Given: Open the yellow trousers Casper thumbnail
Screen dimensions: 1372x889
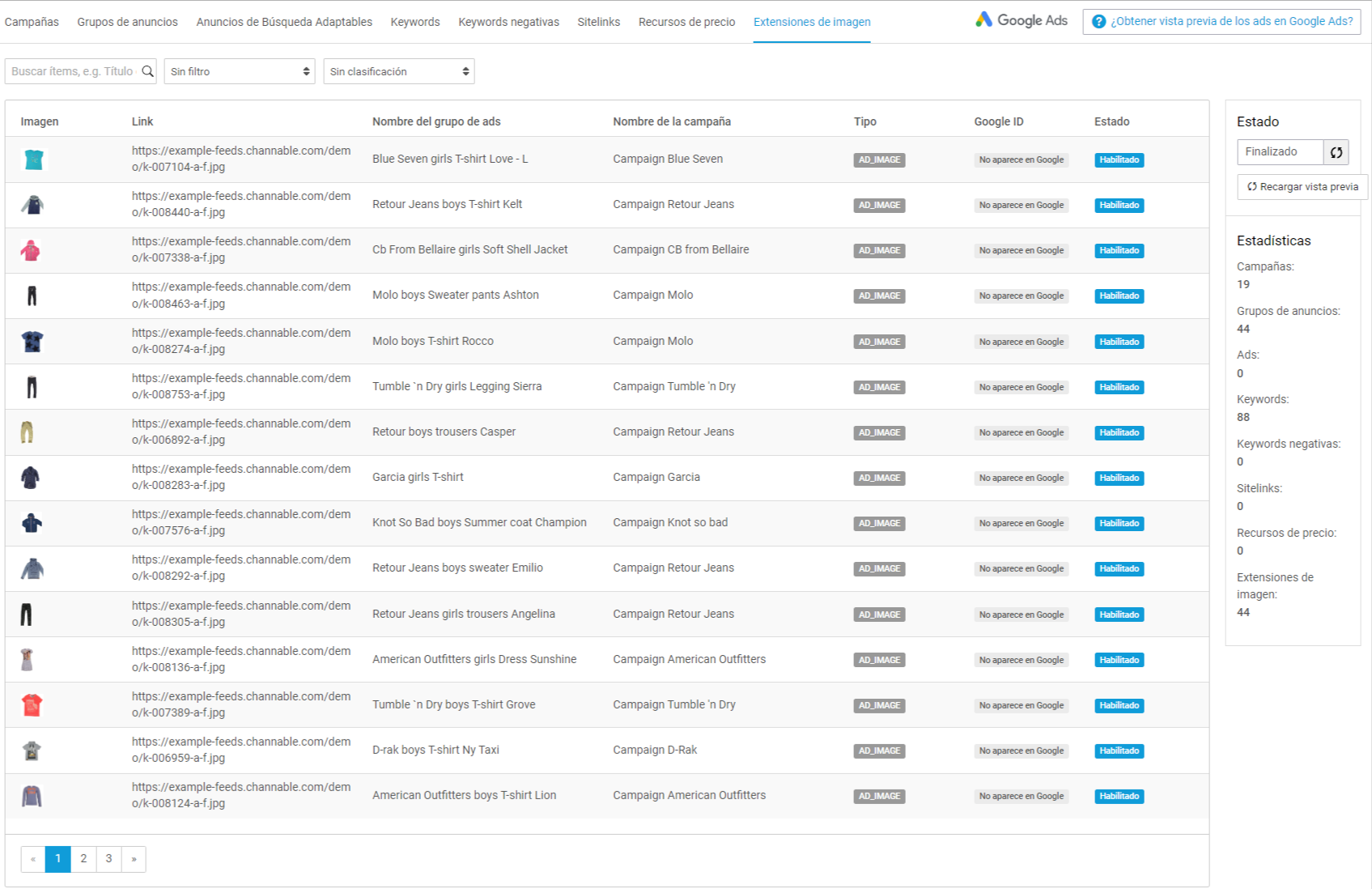Looking at the screenshot, I should pyautogui.click(x=27, y=432).
